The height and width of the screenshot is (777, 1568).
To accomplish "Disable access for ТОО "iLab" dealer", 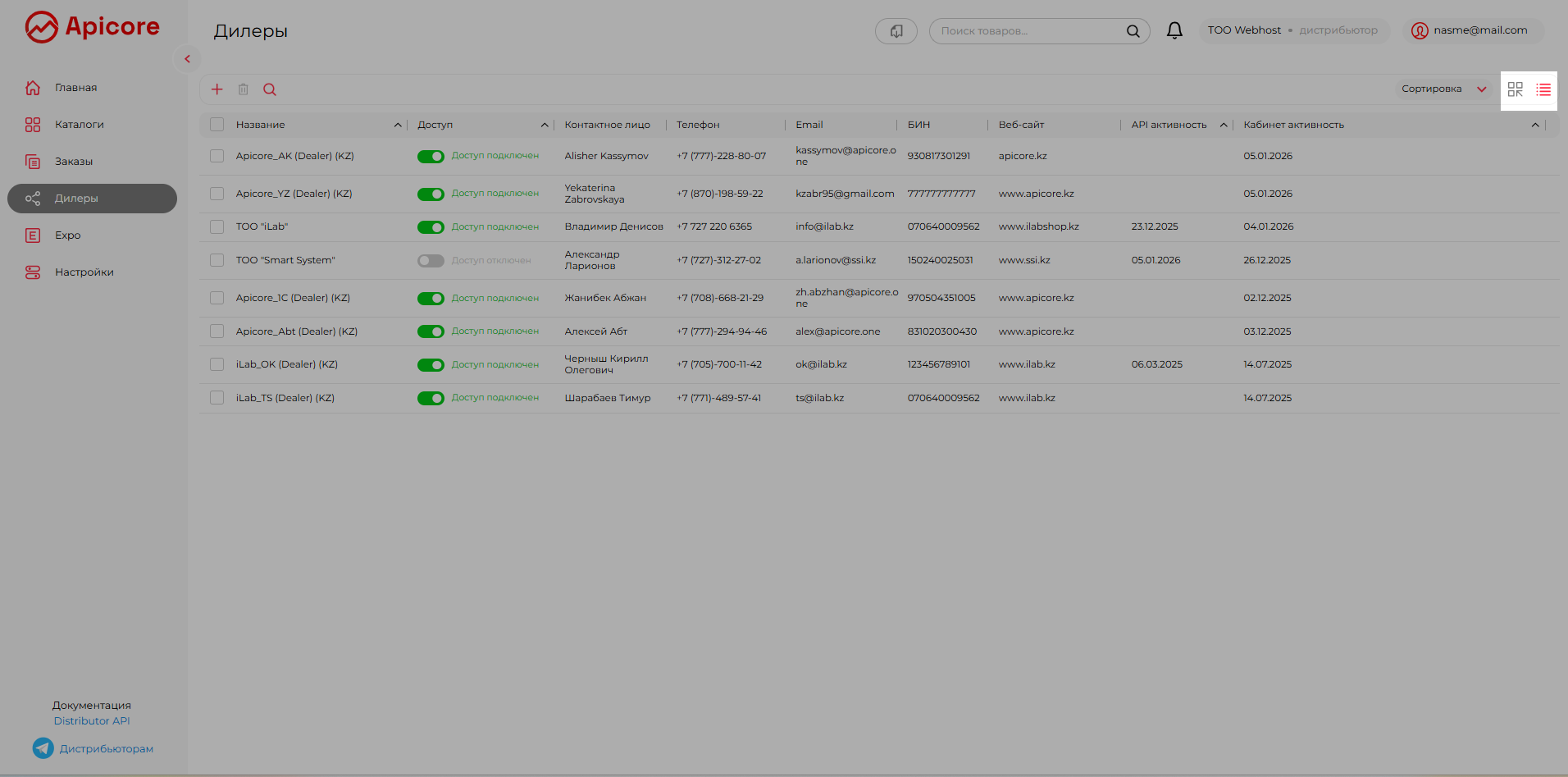I will tap(431, 227).
